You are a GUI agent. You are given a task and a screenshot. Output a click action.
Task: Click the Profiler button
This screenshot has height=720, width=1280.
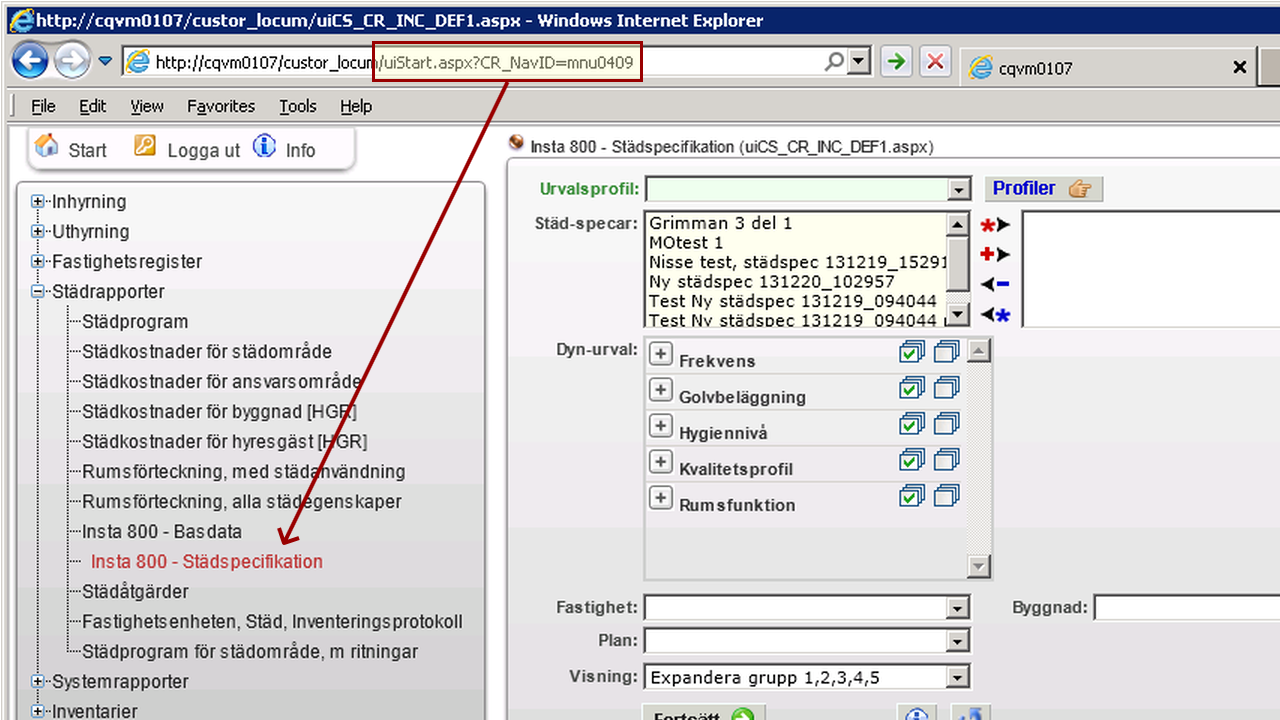click(1043, 188)
